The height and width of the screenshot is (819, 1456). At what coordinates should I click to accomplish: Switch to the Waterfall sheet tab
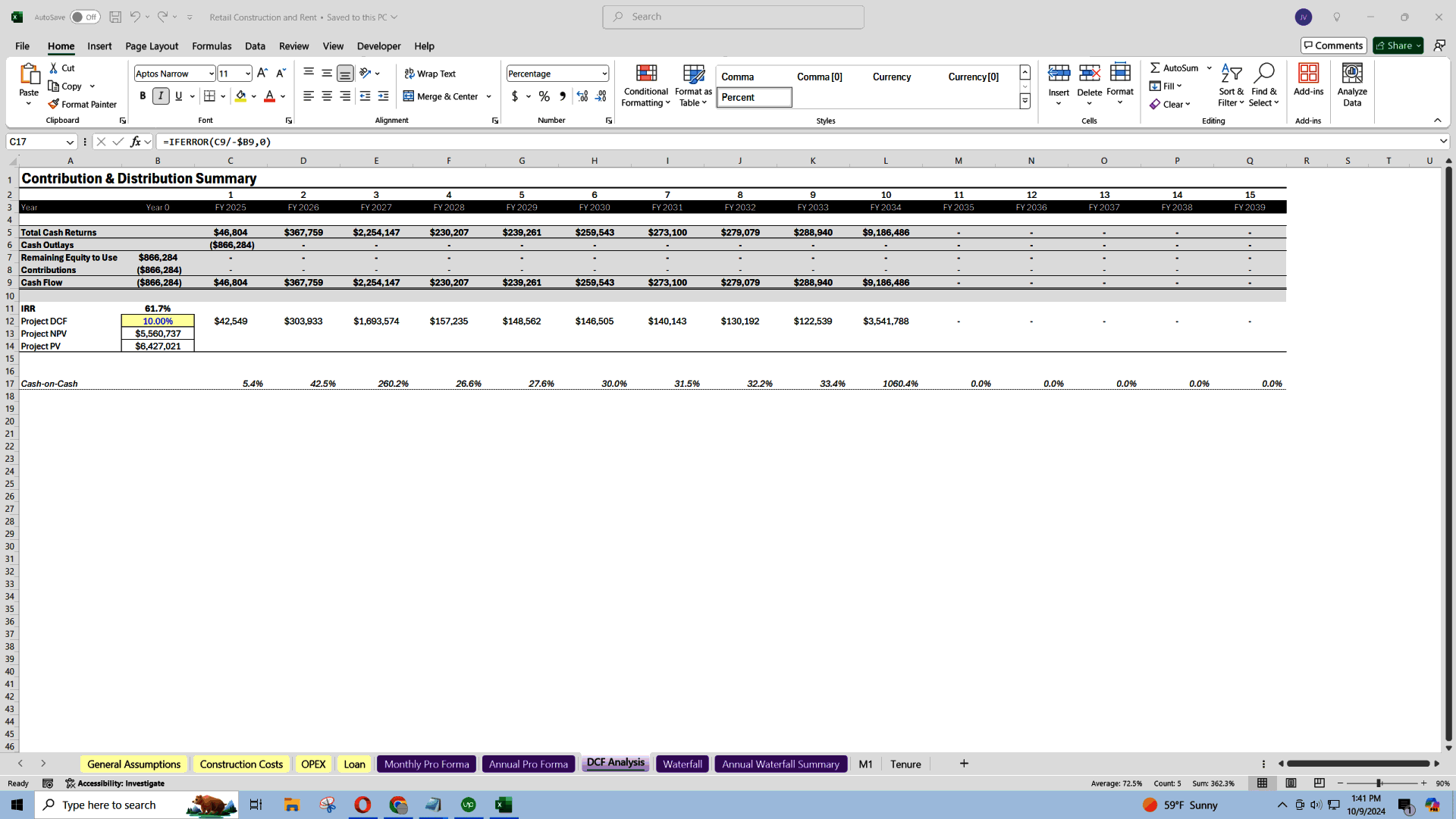point(681,764)
